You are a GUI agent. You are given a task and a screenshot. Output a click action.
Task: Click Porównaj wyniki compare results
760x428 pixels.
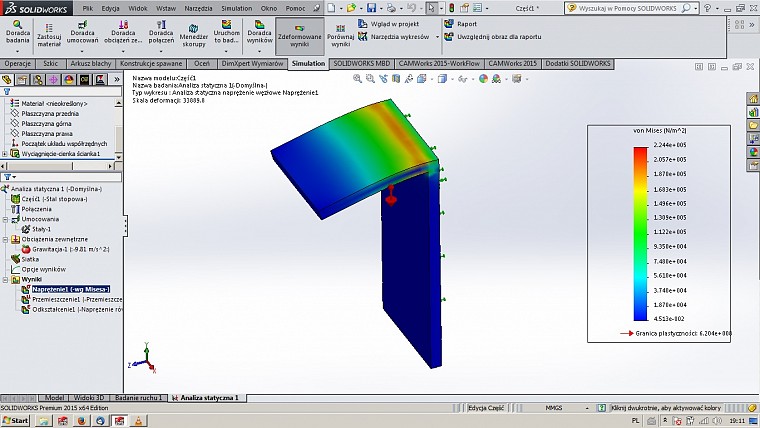coord(340,36)
